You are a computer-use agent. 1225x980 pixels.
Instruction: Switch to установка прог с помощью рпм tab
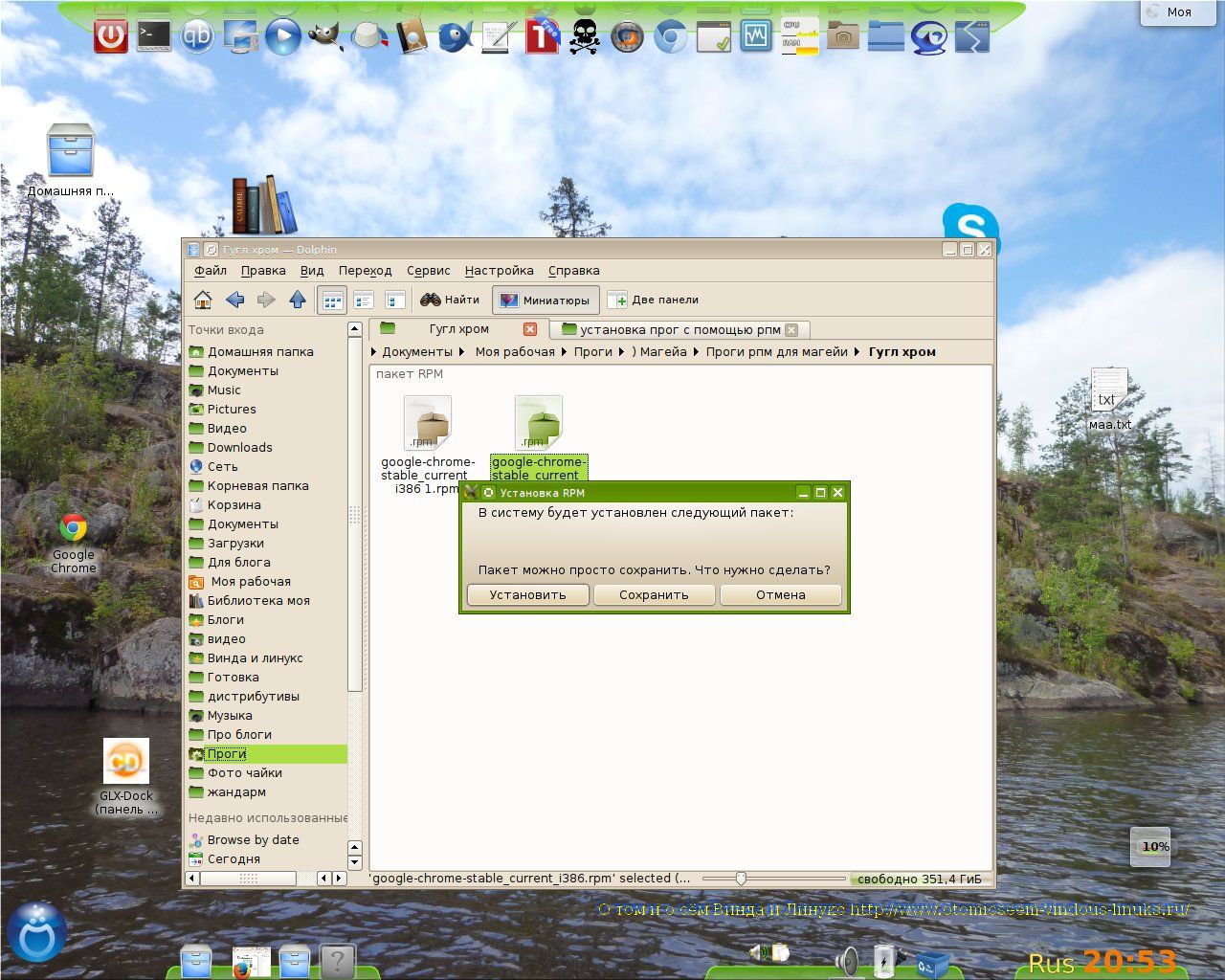pos(680,329)
